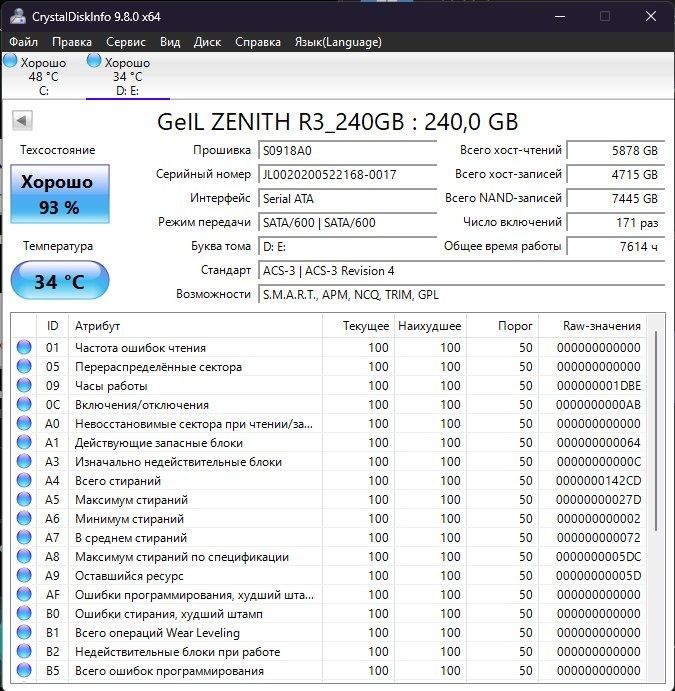Click status orb of attribute A4 row
Screen dimensions: 675x691
click(x=24, y=480)
